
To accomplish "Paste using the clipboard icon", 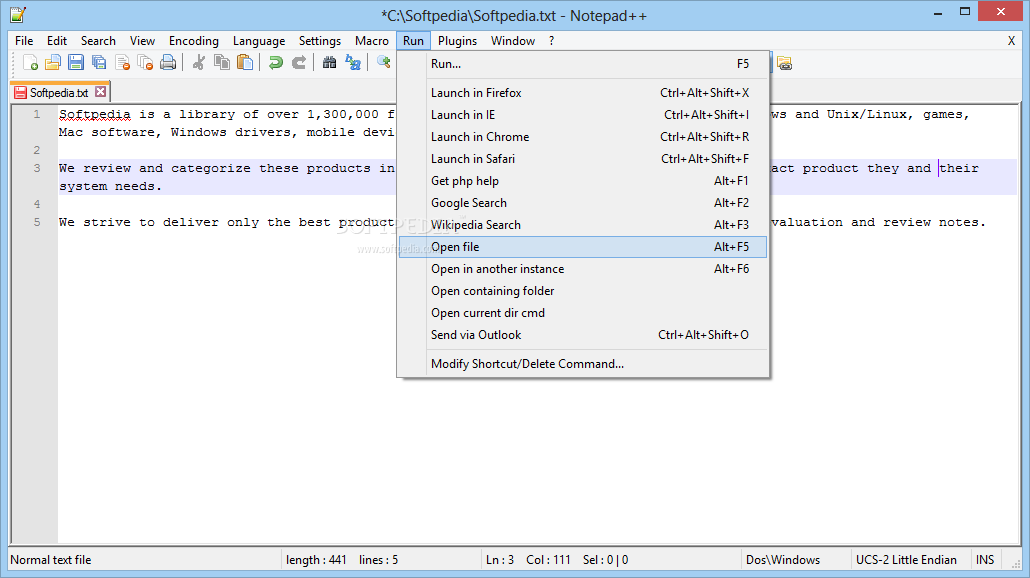I will [245, 63].
